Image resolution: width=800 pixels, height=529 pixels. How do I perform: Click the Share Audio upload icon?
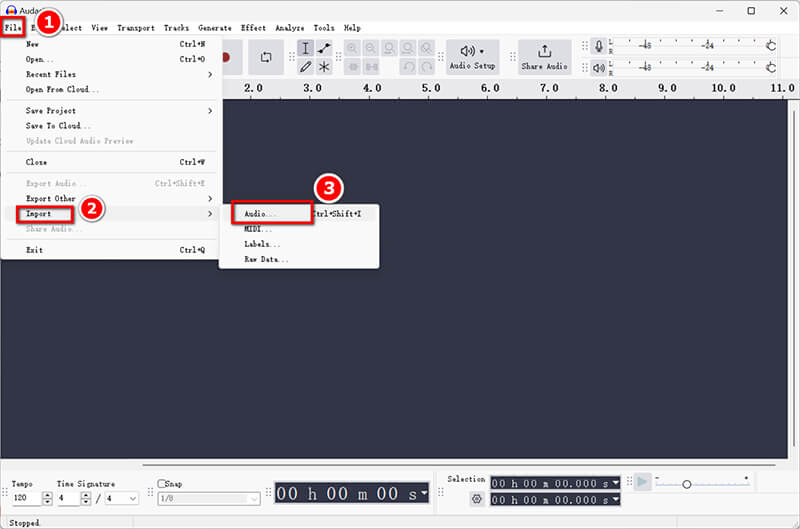coord(544,57)
